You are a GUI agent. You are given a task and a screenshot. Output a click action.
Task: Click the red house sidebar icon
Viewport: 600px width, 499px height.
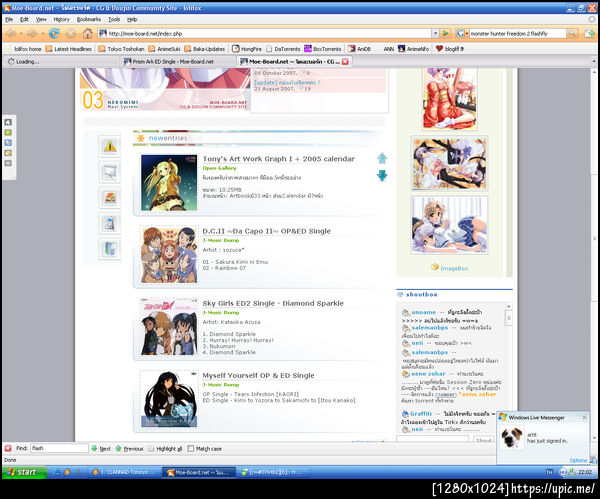click(x=110, y=198)
